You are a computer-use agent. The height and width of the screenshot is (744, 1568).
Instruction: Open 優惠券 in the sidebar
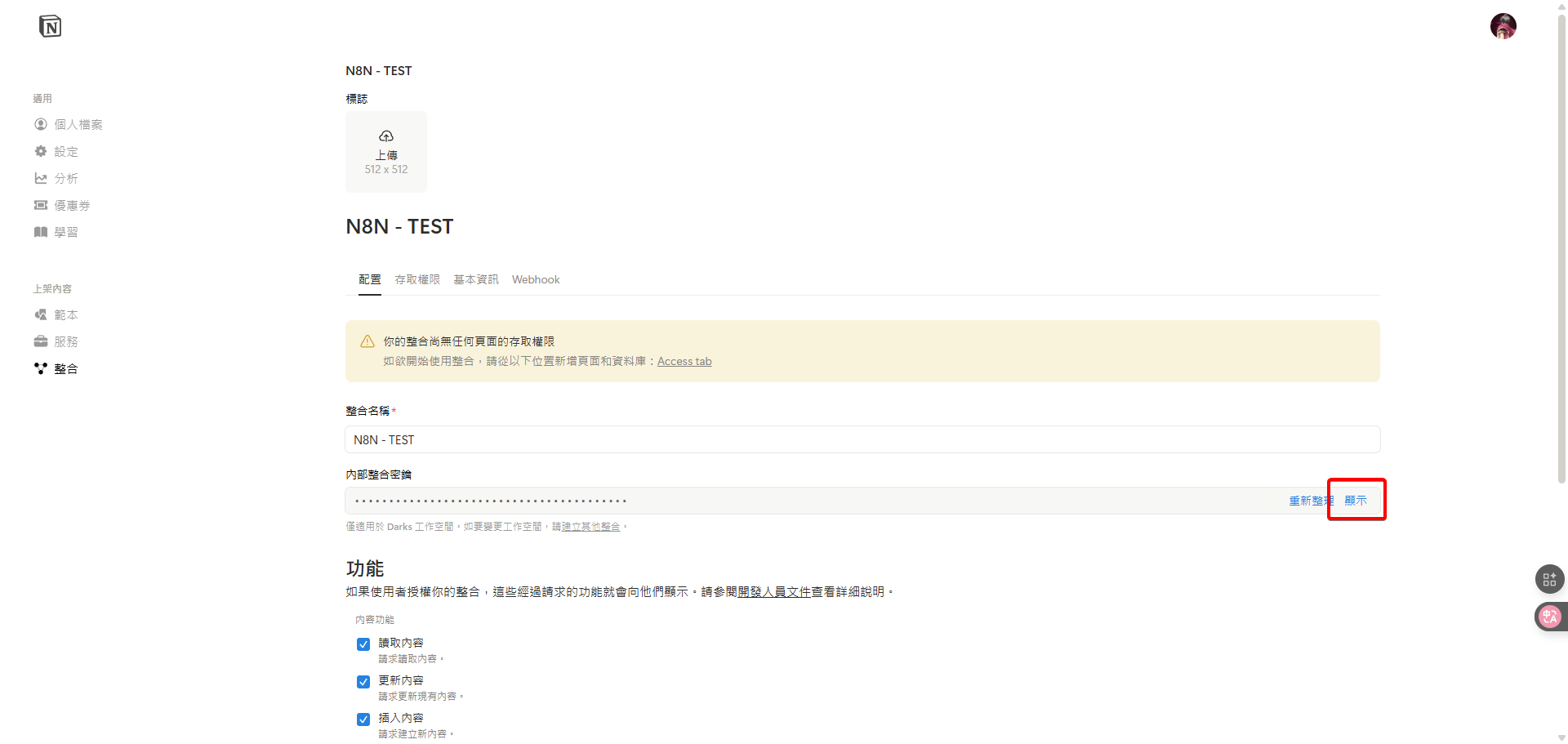(x=72, y=205)
